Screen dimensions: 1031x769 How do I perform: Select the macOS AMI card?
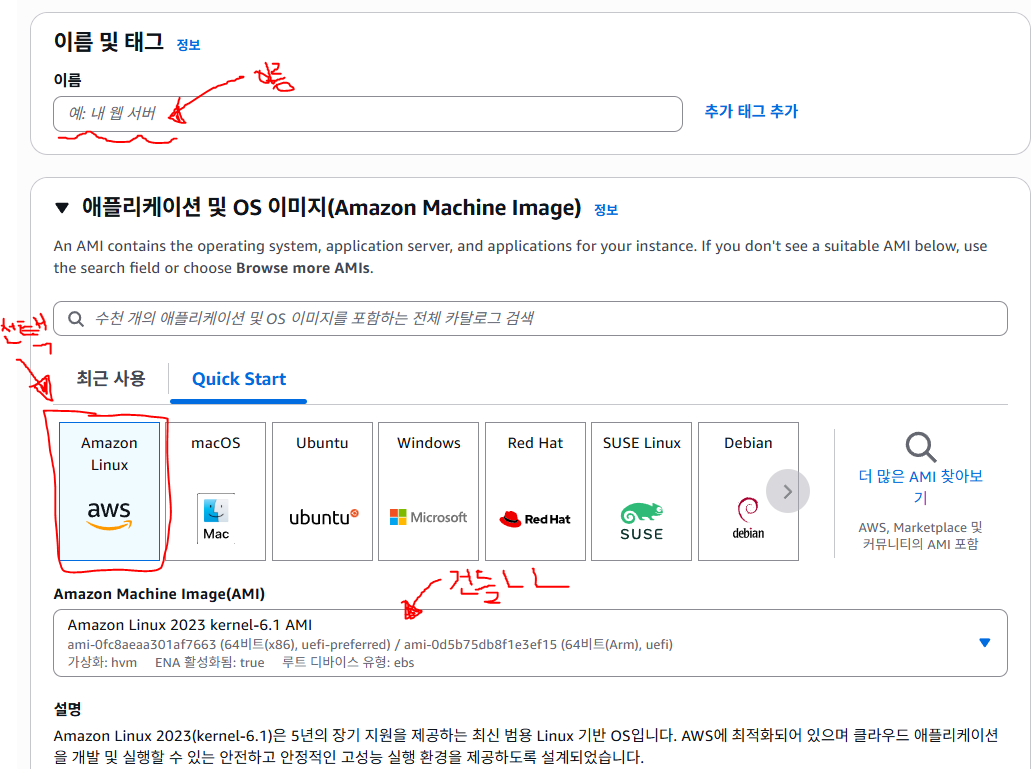[216, 491]
